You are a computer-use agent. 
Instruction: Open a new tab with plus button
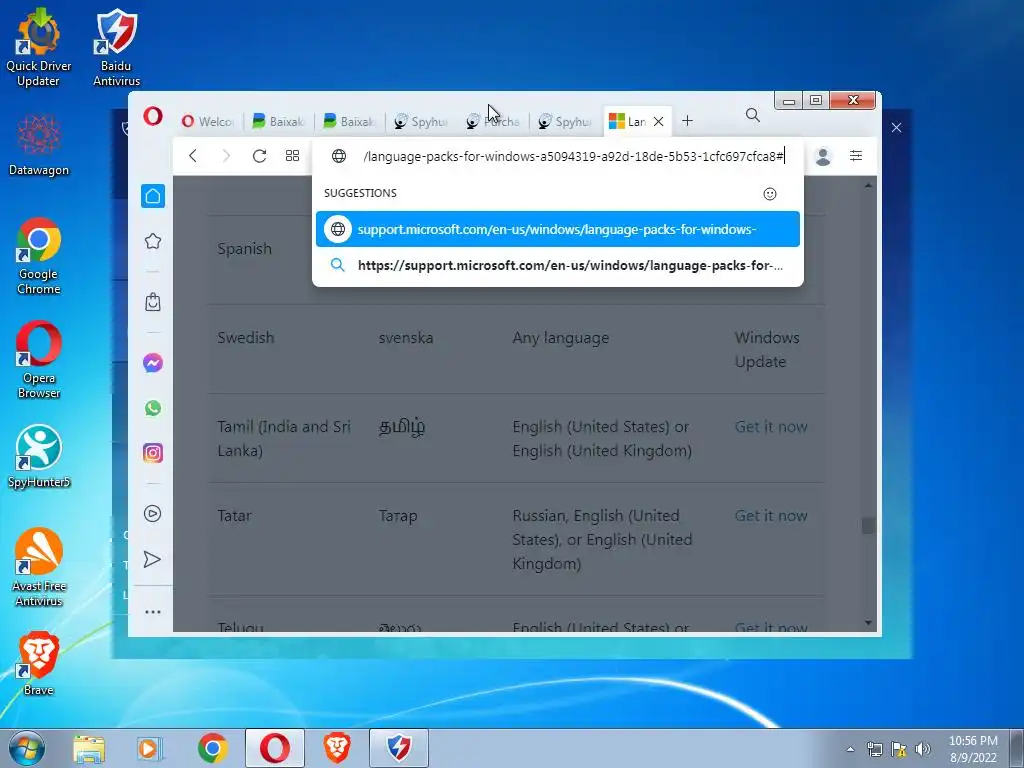pyautogui.click(x=687, y=121)
